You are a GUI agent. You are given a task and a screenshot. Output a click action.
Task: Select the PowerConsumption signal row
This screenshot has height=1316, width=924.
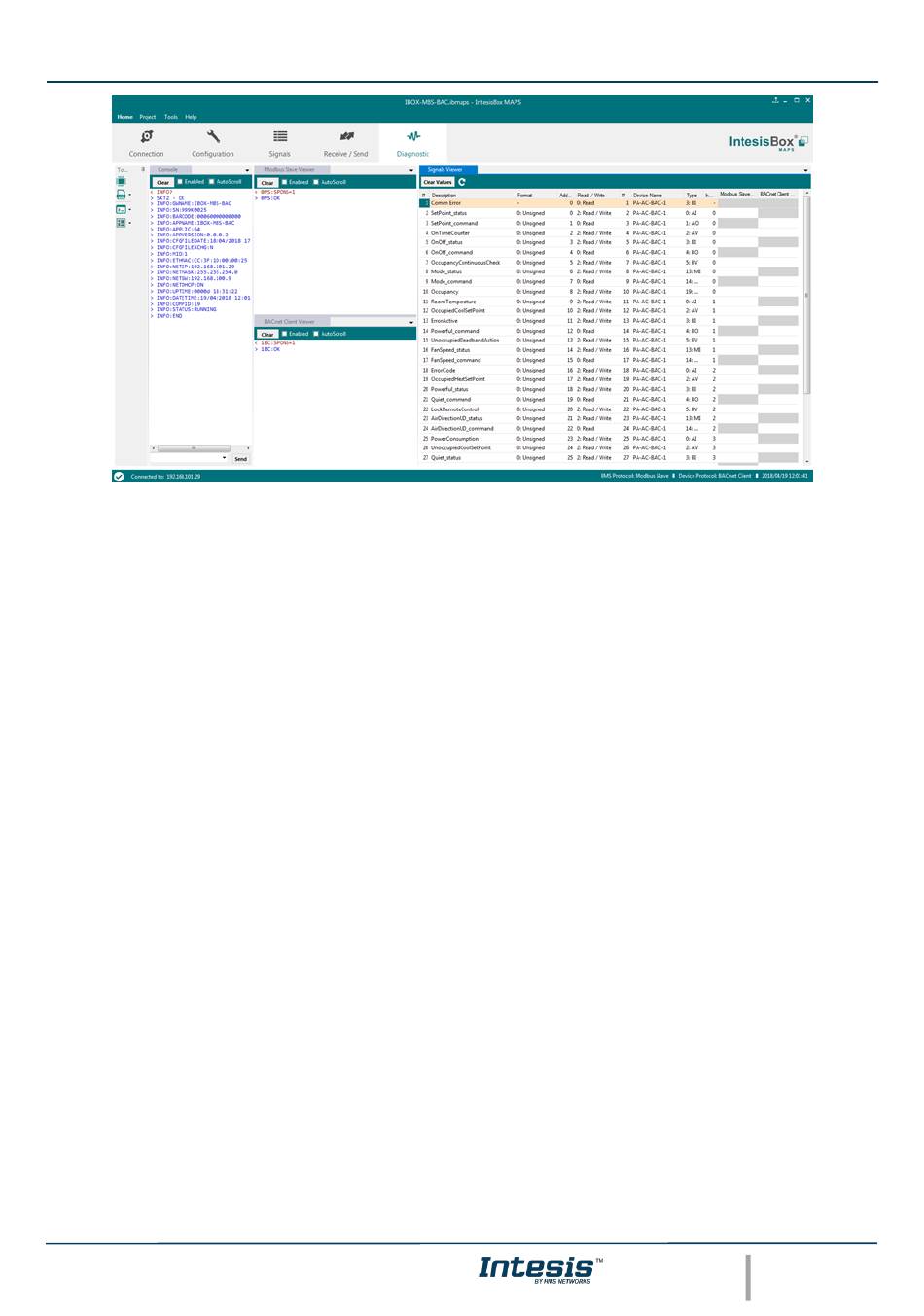tap(609, 439)
